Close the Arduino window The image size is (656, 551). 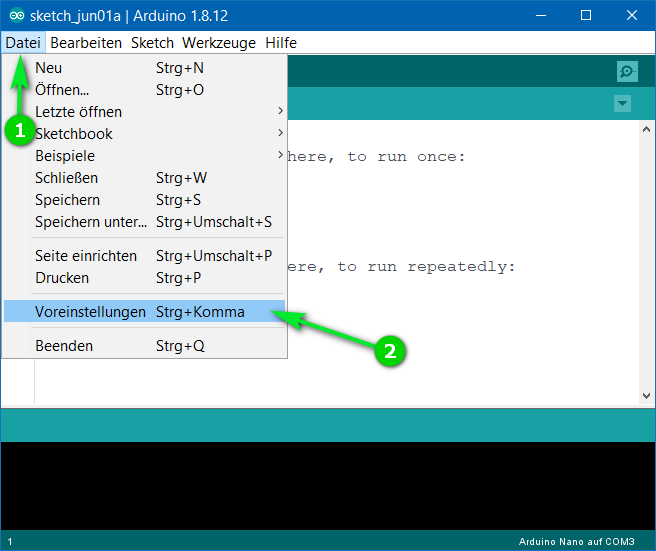coord(632,15)
